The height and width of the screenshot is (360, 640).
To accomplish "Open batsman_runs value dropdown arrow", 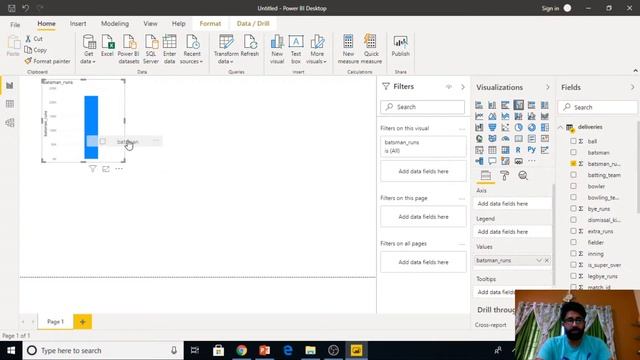I will [x=539, y=260].
